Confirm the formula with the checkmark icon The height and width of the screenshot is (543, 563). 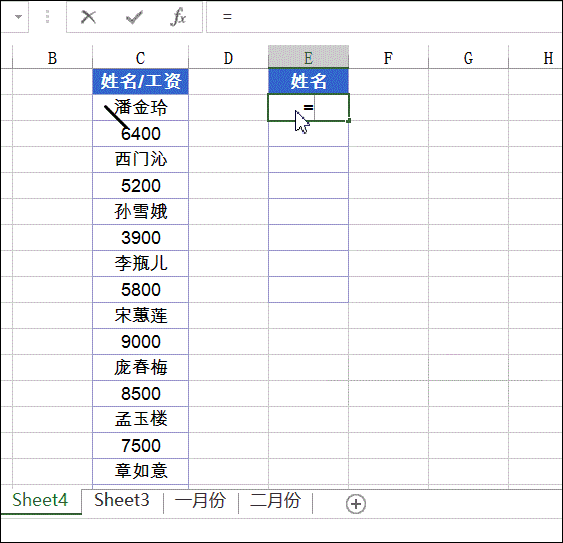click(134, 17)
